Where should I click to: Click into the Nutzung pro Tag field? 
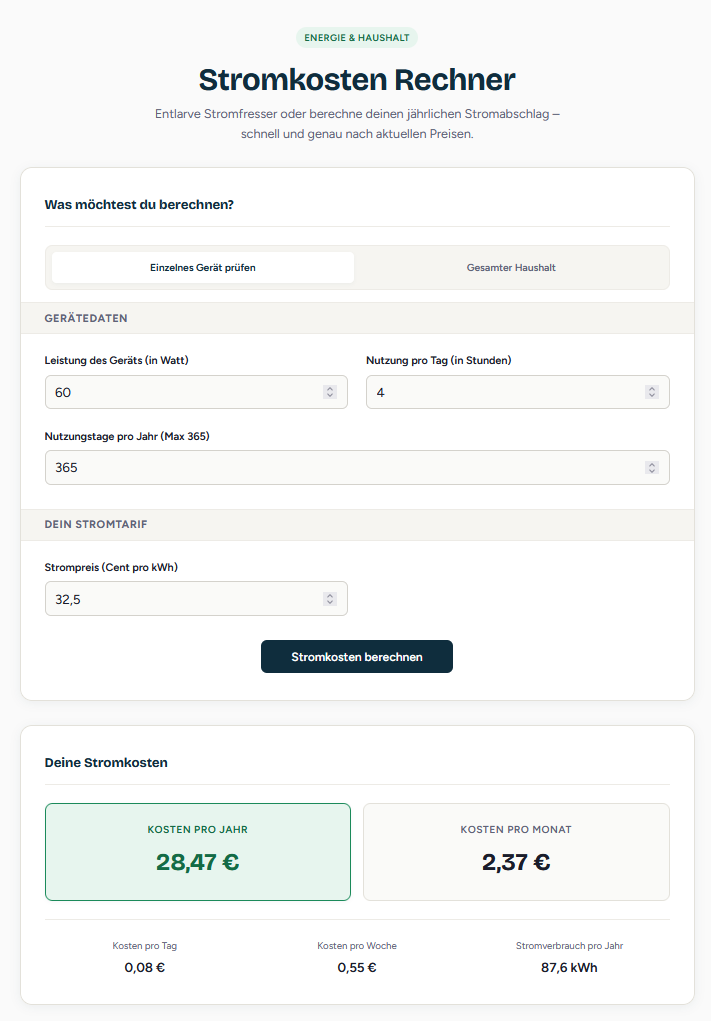(500, 393)
